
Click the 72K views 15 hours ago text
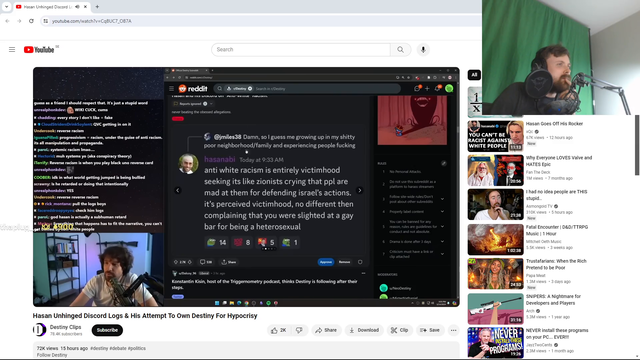[x=62, y=348]
